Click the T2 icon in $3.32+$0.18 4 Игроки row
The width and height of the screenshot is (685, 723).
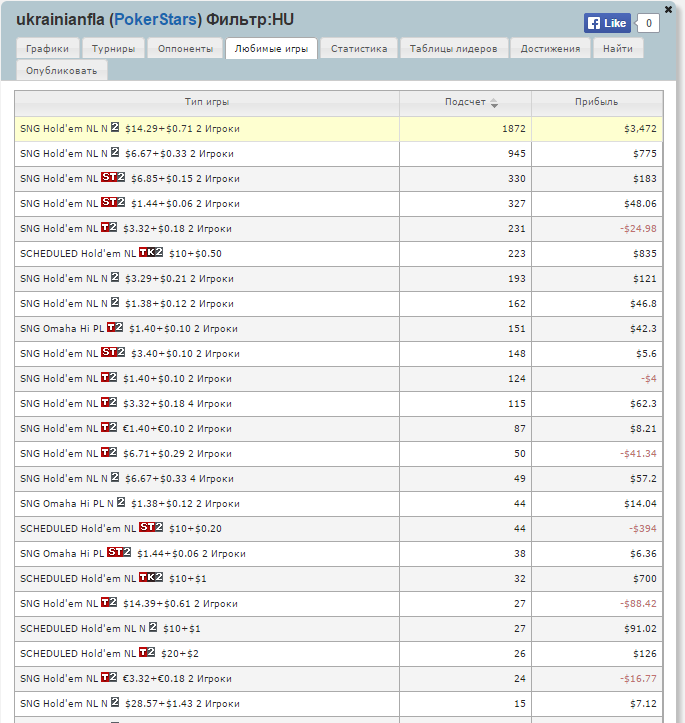click(109, 402)
